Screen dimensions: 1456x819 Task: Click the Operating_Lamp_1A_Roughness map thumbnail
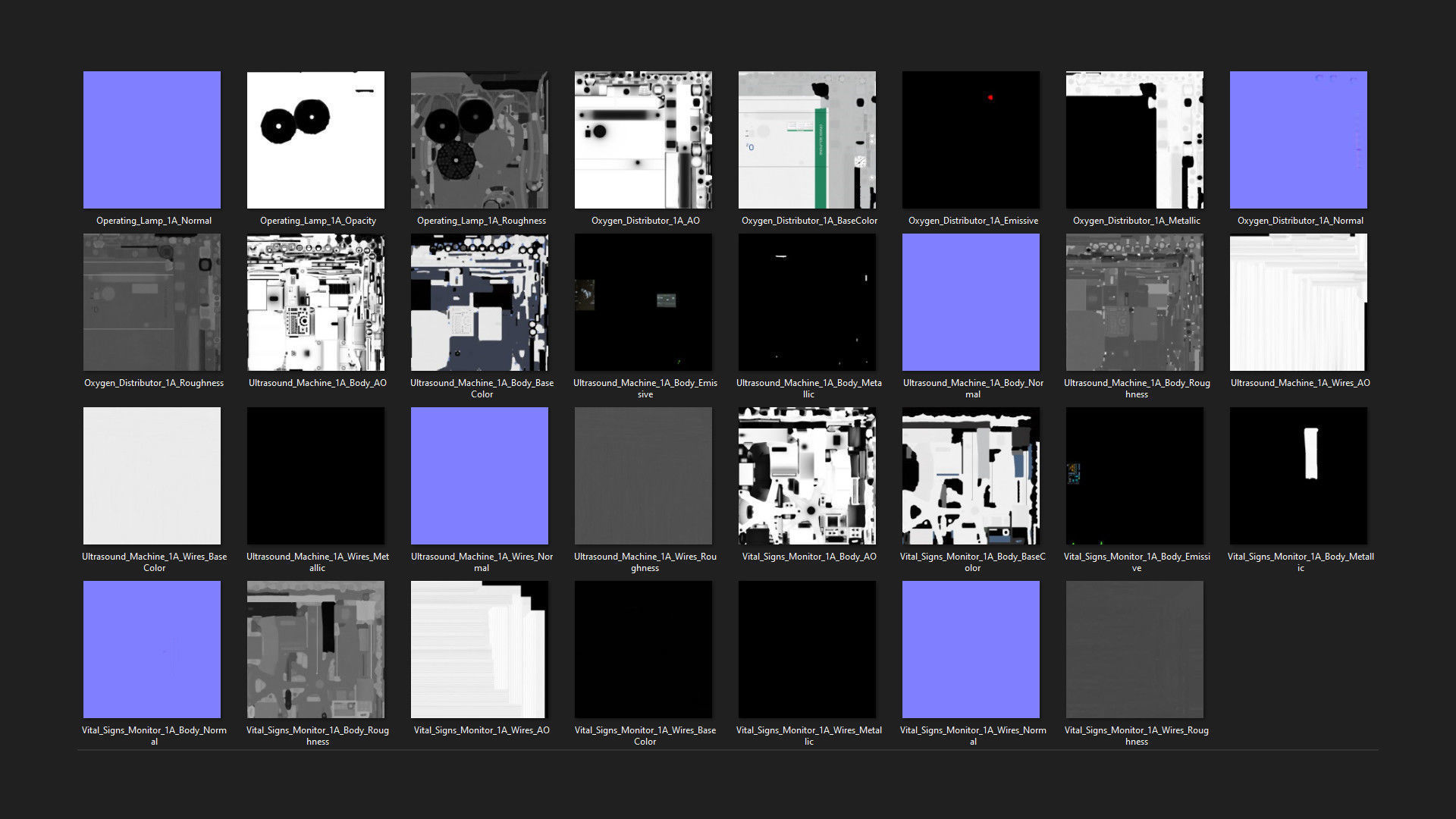point(479,140)
